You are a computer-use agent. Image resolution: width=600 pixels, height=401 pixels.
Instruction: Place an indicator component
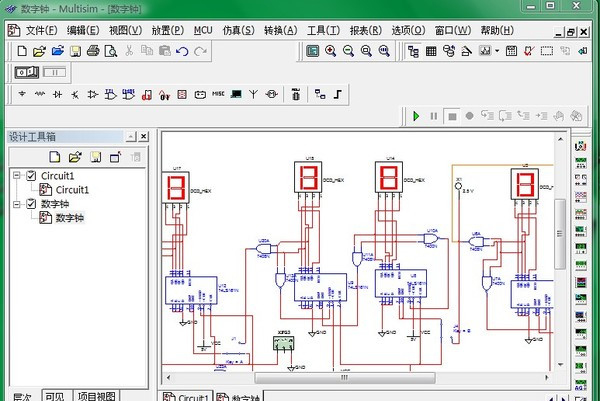tap(182, 94)
